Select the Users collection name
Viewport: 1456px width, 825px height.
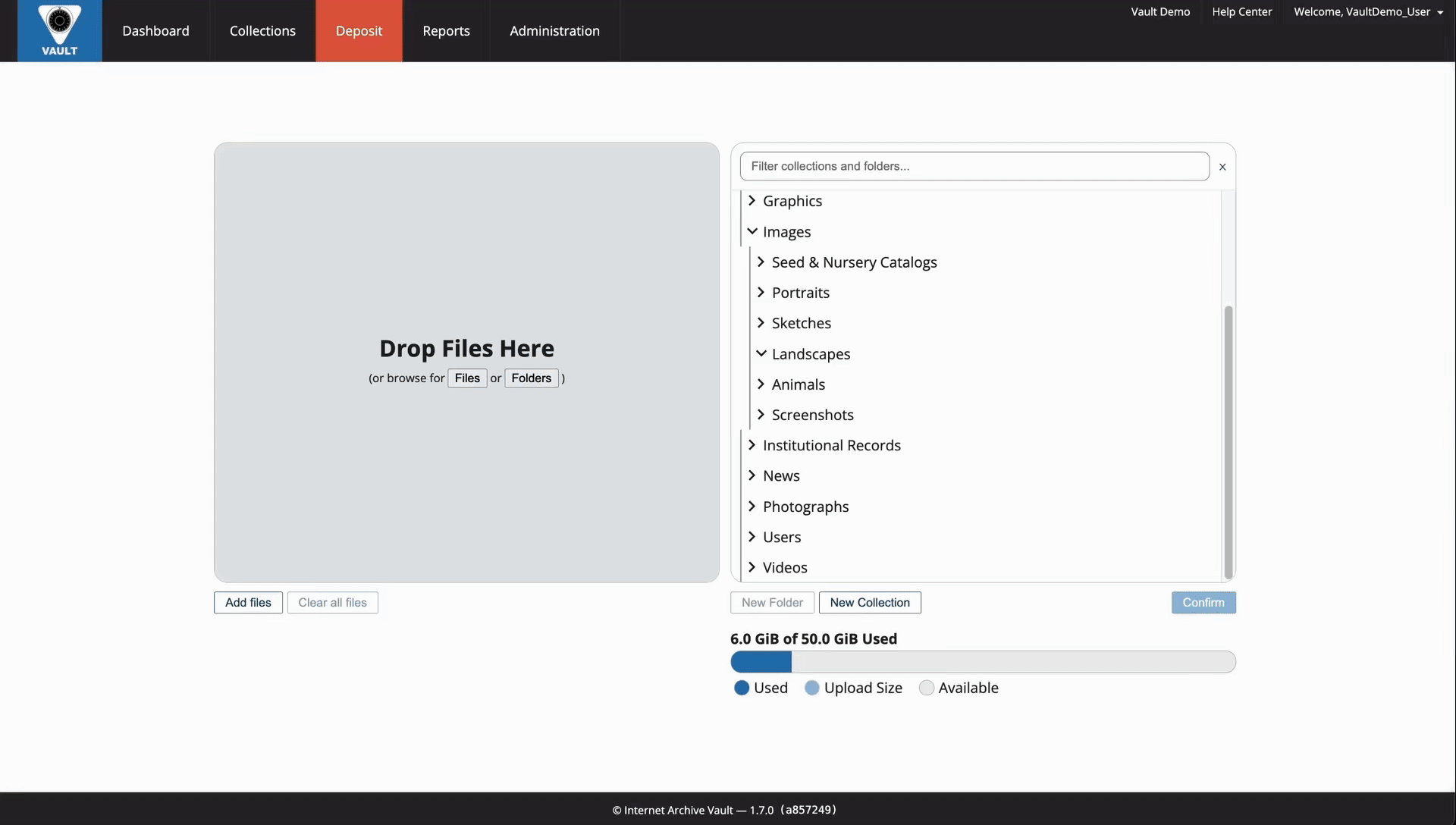point(782,537)
